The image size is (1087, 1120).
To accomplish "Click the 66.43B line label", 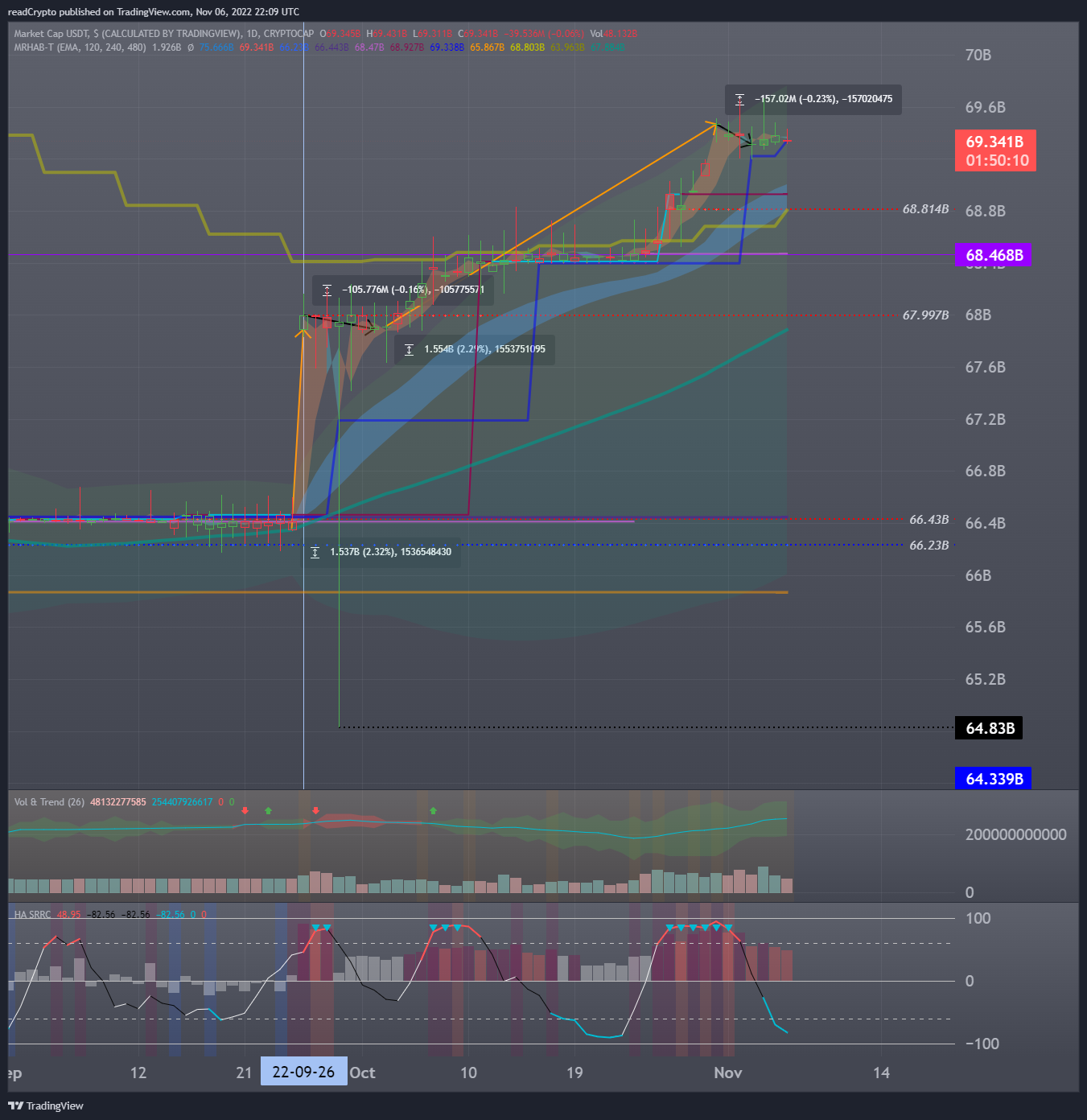I will [929, 520].
